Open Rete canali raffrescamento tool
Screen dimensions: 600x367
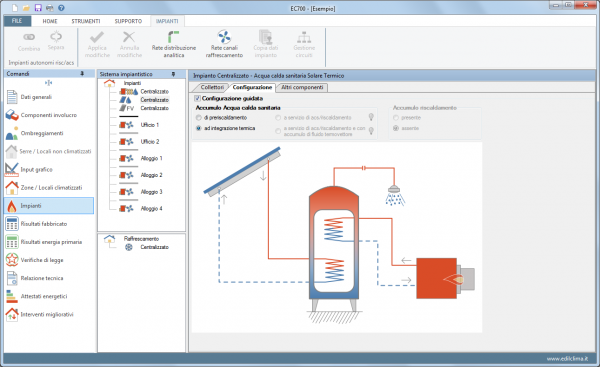pyautogui.click(x=224, y=44)
